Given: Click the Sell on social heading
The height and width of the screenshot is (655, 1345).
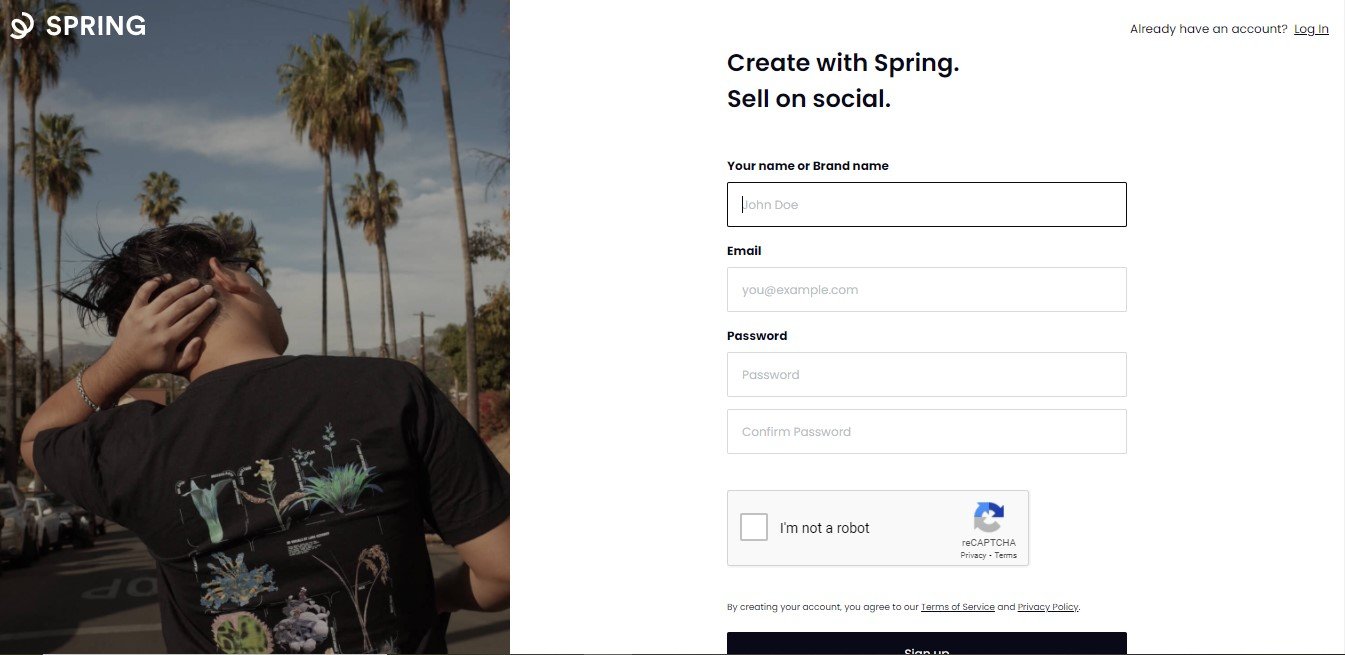Looking at the screenshot, I should (808, 98).
